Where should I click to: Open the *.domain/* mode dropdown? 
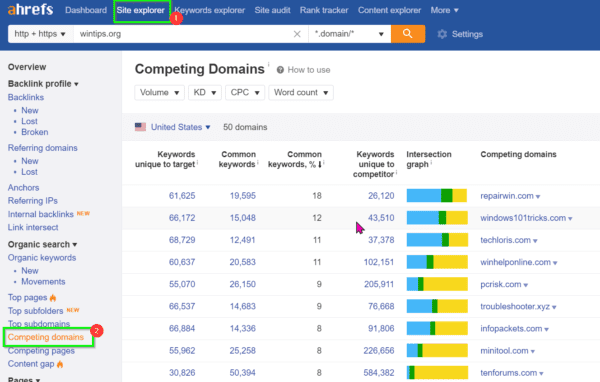[349, 34]
